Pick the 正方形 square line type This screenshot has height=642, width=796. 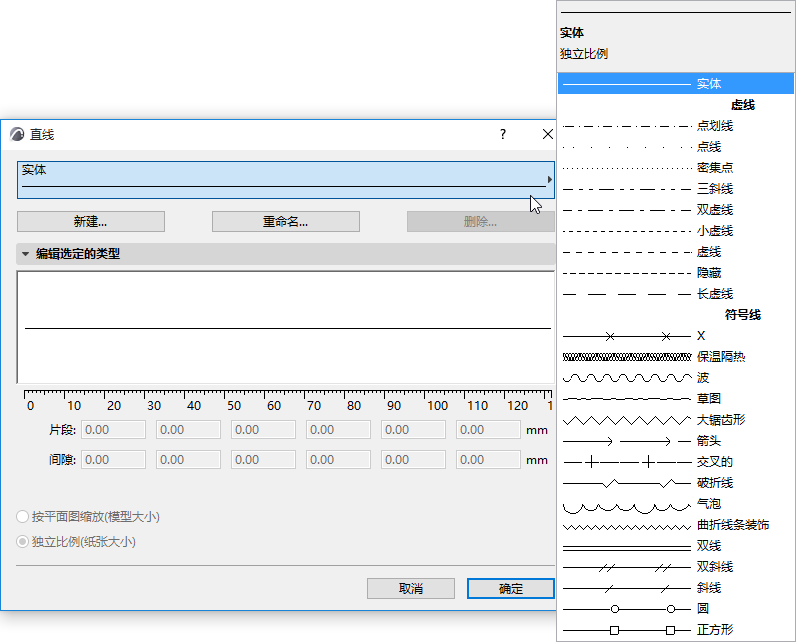point(676,630)
